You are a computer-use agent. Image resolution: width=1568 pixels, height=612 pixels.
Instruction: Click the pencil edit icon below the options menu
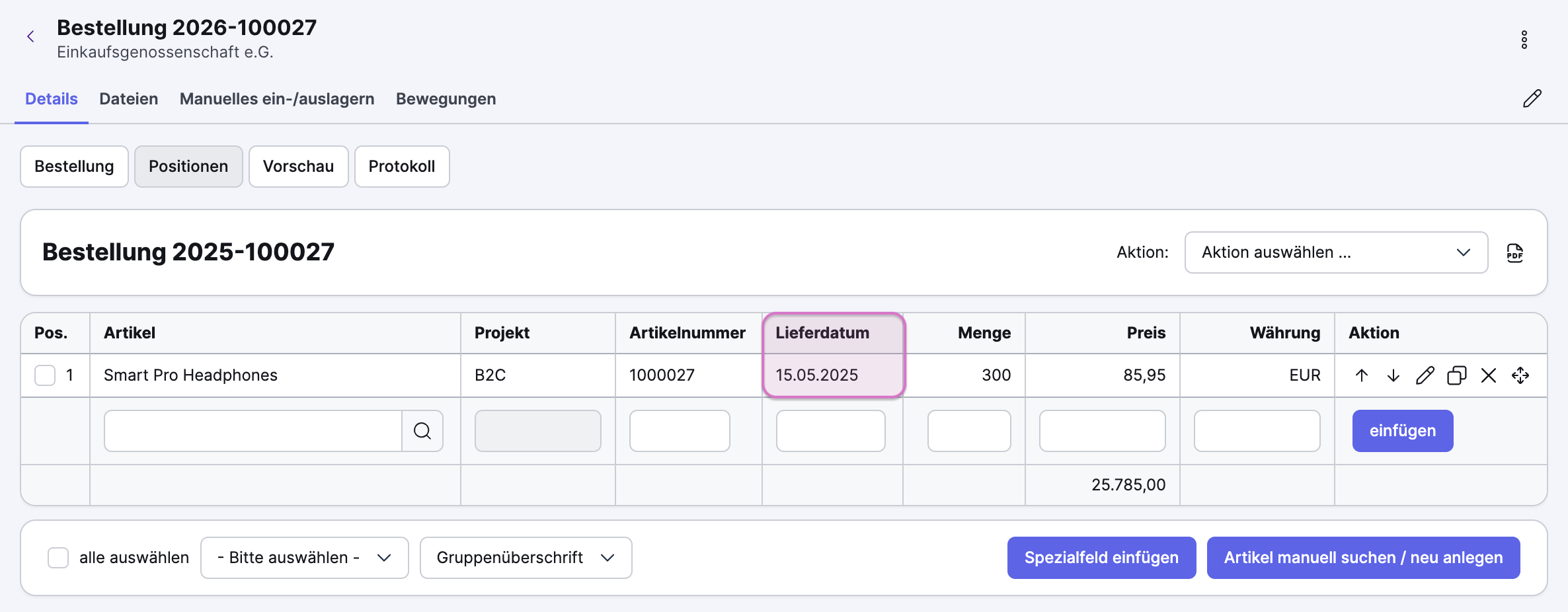(x=1532, y=99)
